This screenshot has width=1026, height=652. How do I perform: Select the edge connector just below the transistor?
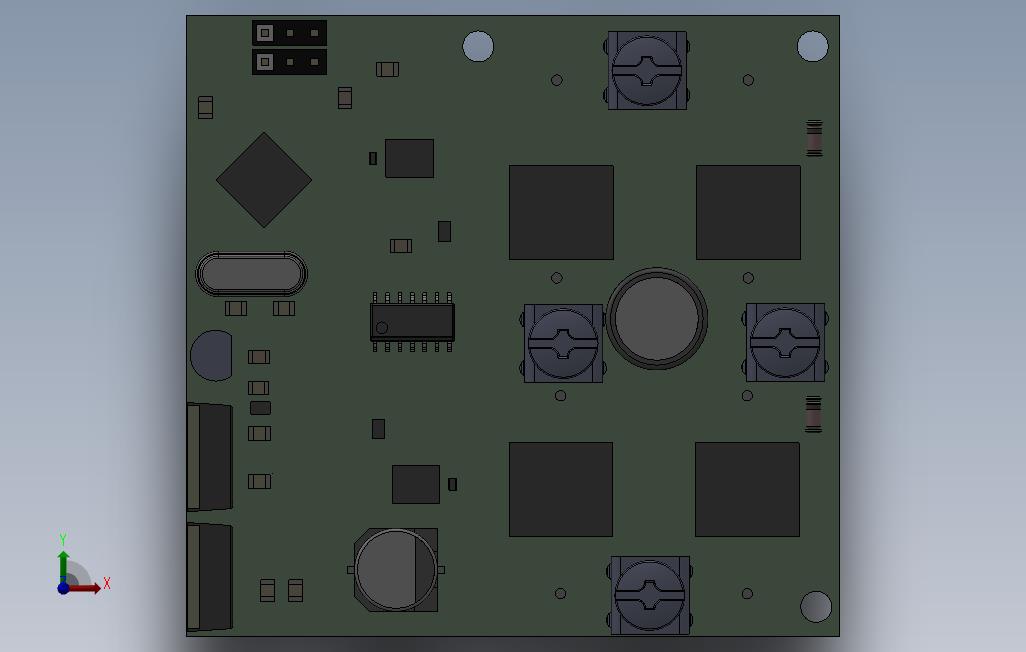point(210,457)
